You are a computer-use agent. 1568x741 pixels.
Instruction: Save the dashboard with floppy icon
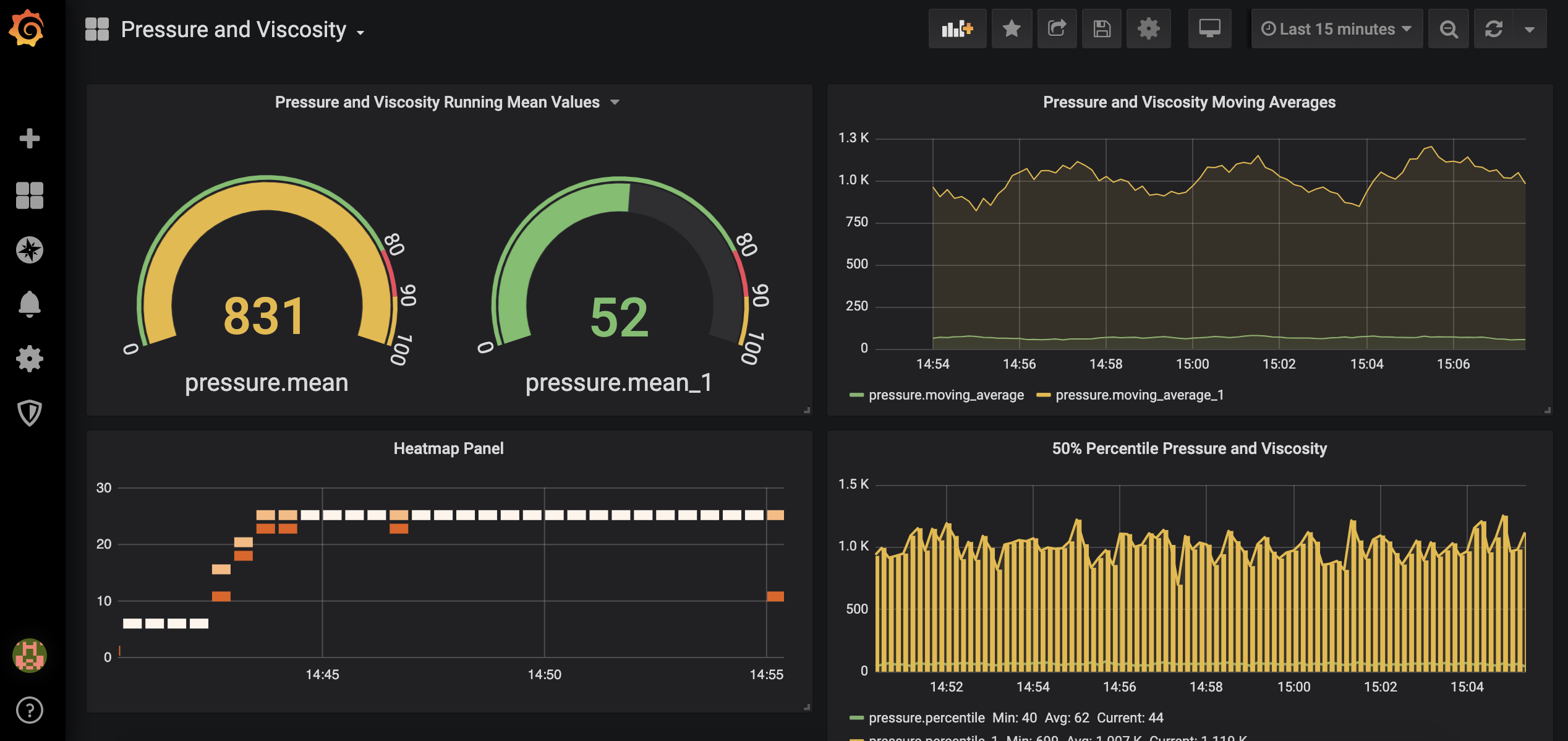1101,28
